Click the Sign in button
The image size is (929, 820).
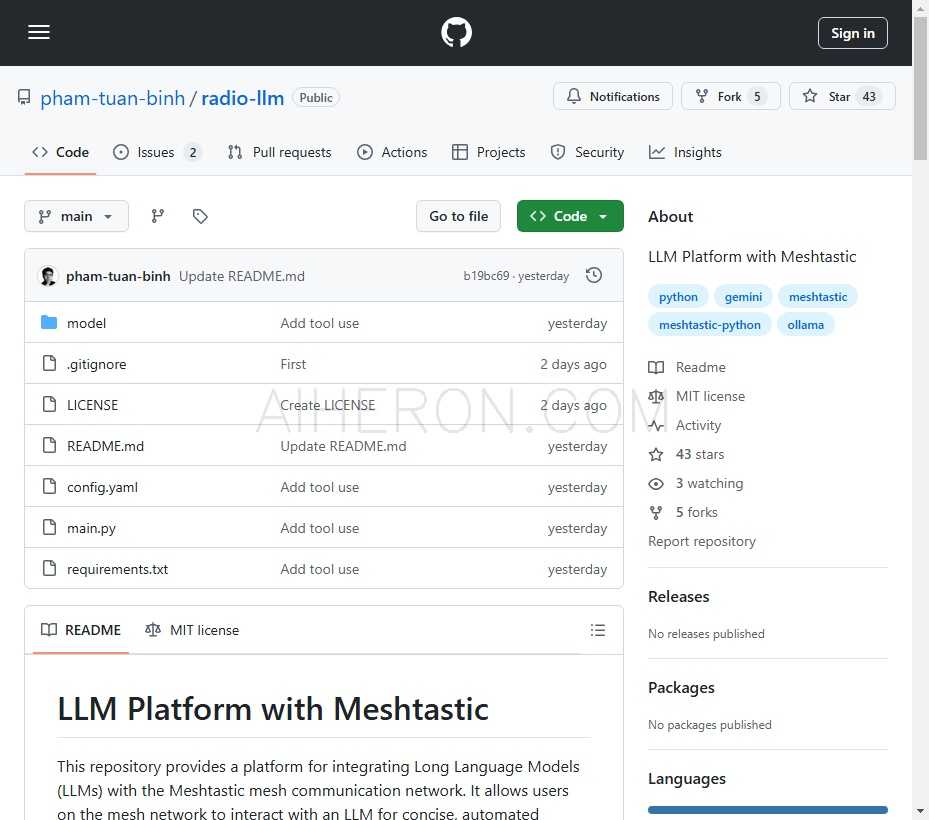pos(853,33)
